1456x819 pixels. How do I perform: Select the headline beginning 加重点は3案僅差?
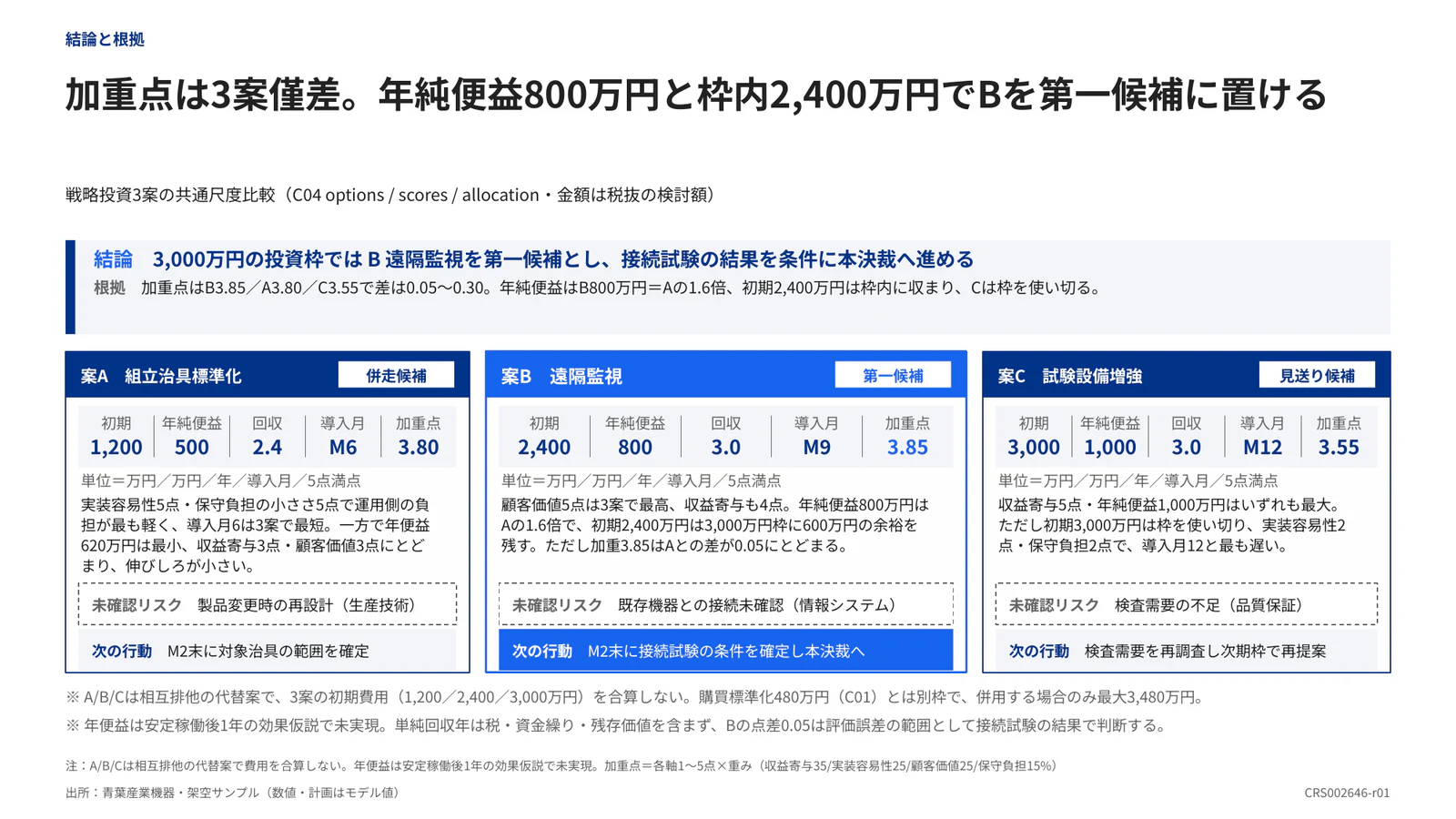point(696,95)
